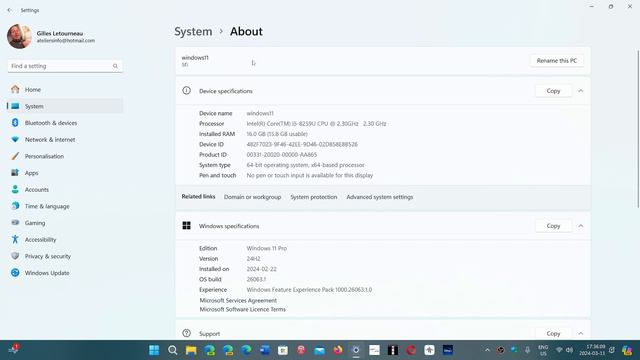This screenshot has width=640, height=360.
Task: Open Firefox from the taskbar
Action: click(x=338, y=350)
